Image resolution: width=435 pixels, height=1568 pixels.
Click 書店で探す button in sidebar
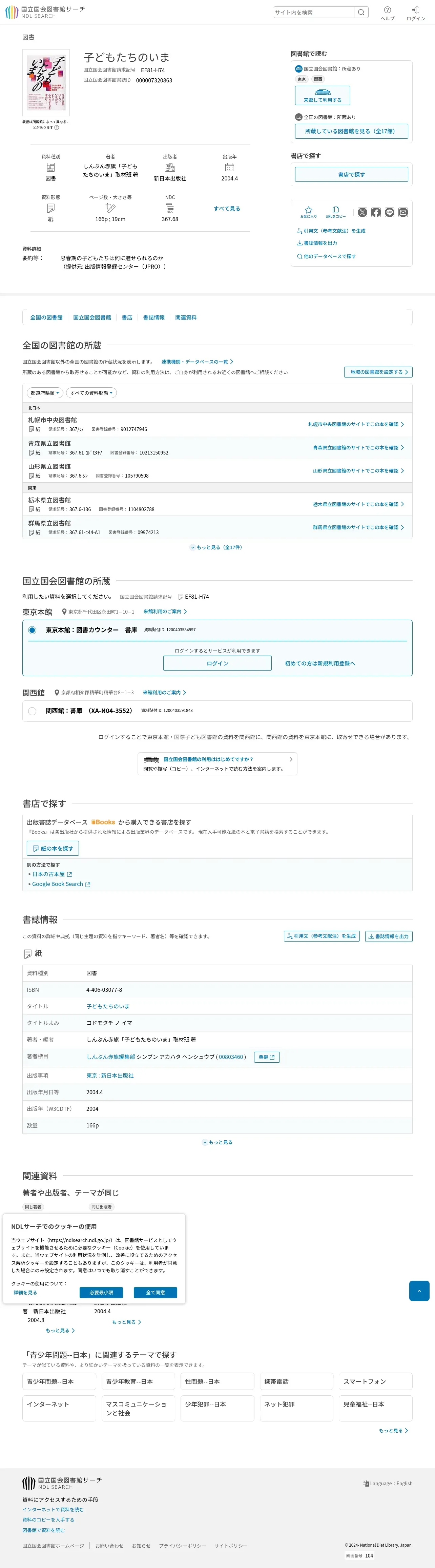coord(351,174)
